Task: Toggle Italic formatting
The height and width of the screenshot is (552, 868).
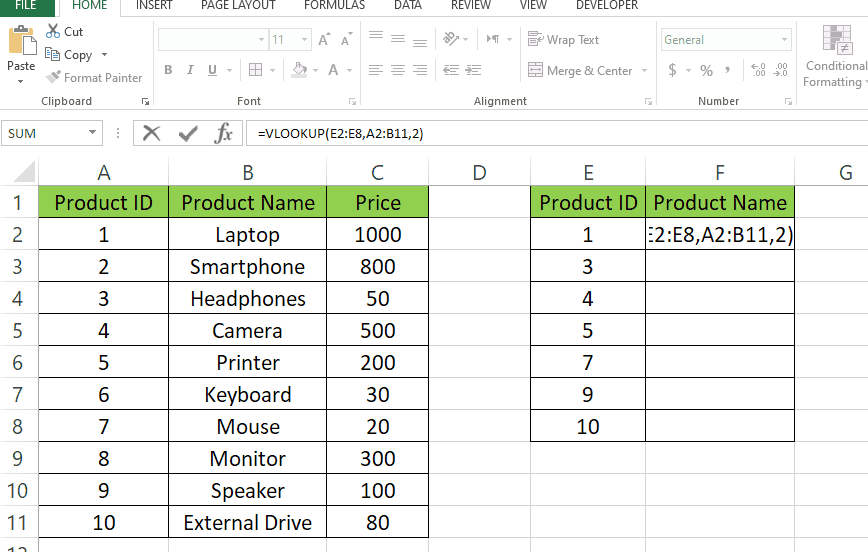Action: (x=190, y=70)
